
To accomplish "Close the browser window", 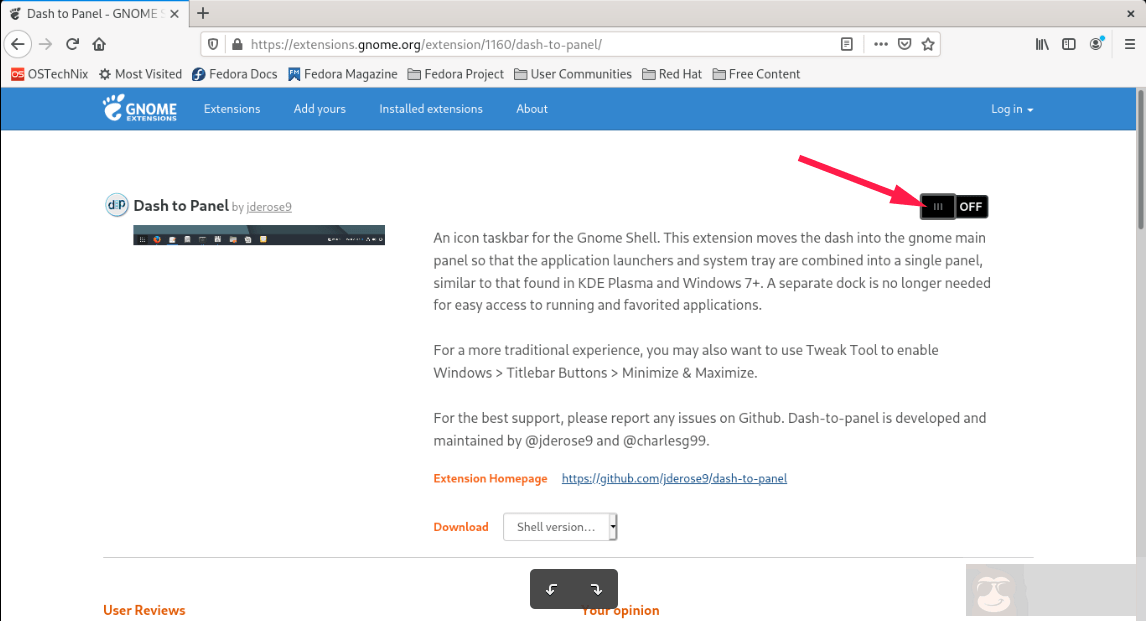I will [x=1131, y=13].
